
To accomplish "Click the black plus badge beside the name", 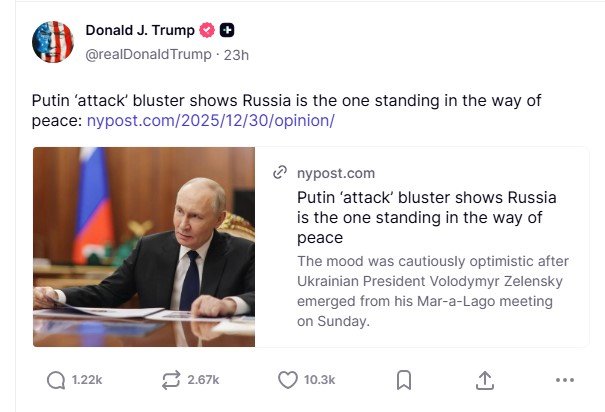I will tap(228, 30).
